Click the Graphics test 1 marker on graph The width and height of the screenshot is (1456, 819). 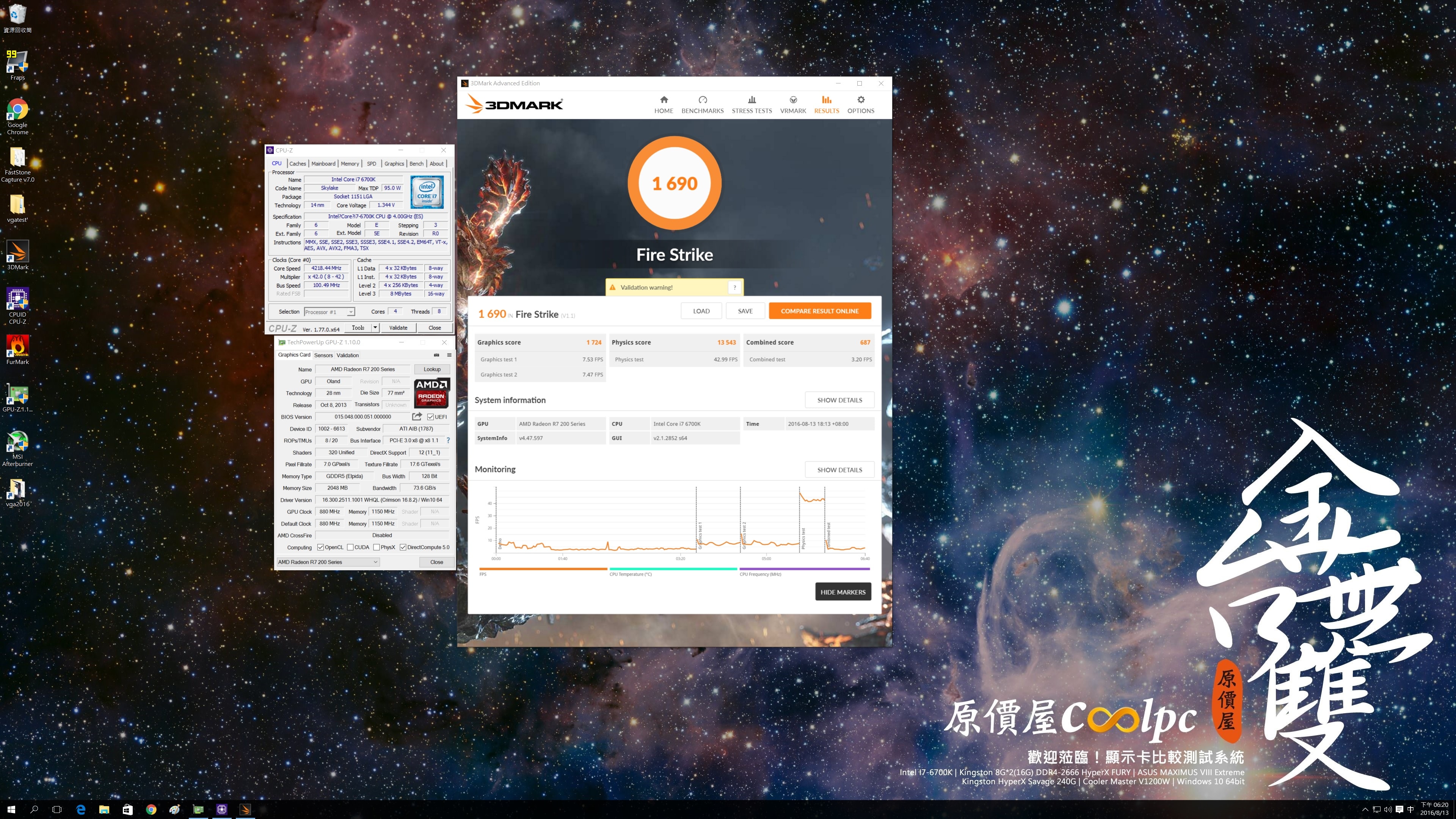point(700,536)
